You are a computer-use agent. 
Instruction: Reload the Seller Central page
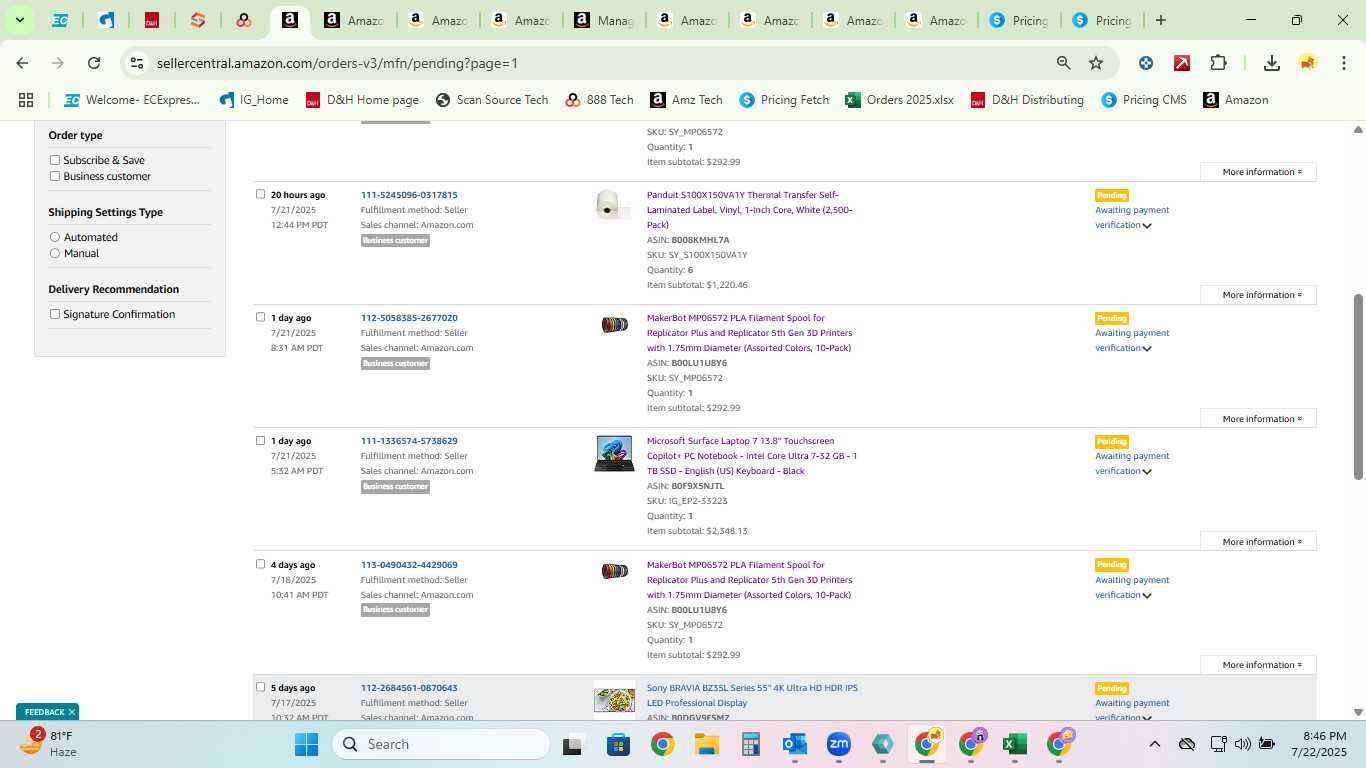click(x=94, y=63)
